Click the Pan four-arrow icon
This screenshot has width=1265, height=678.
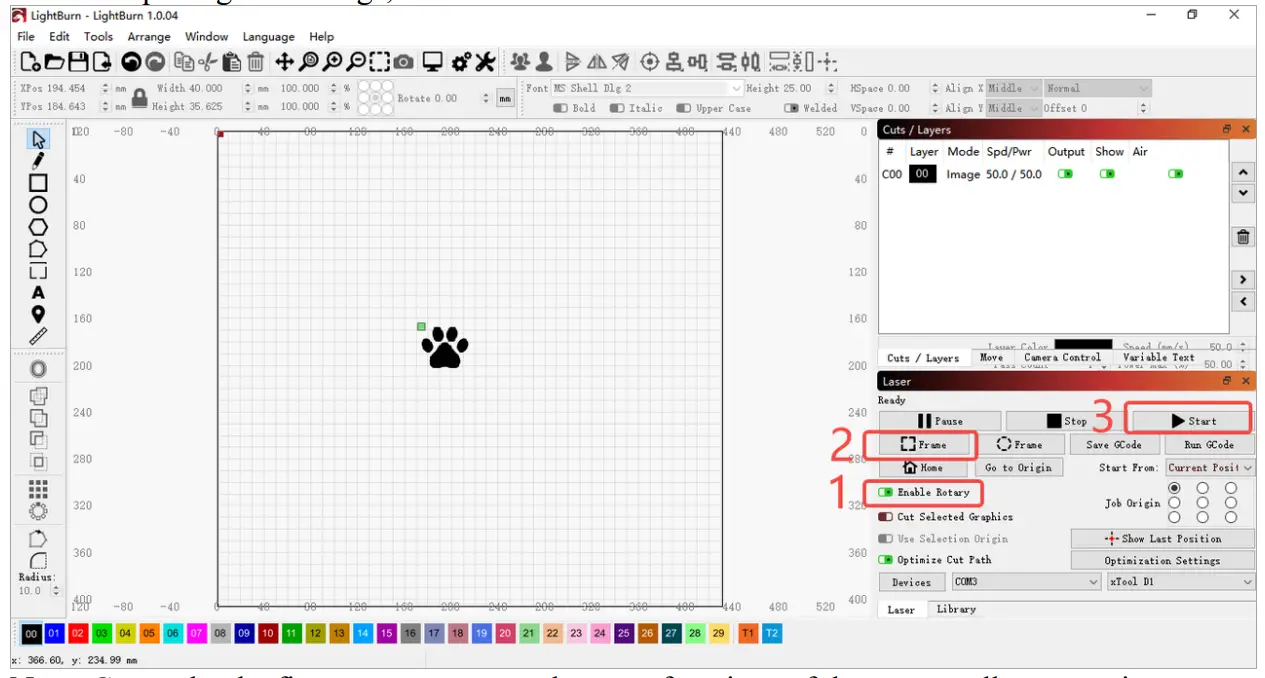285,62
